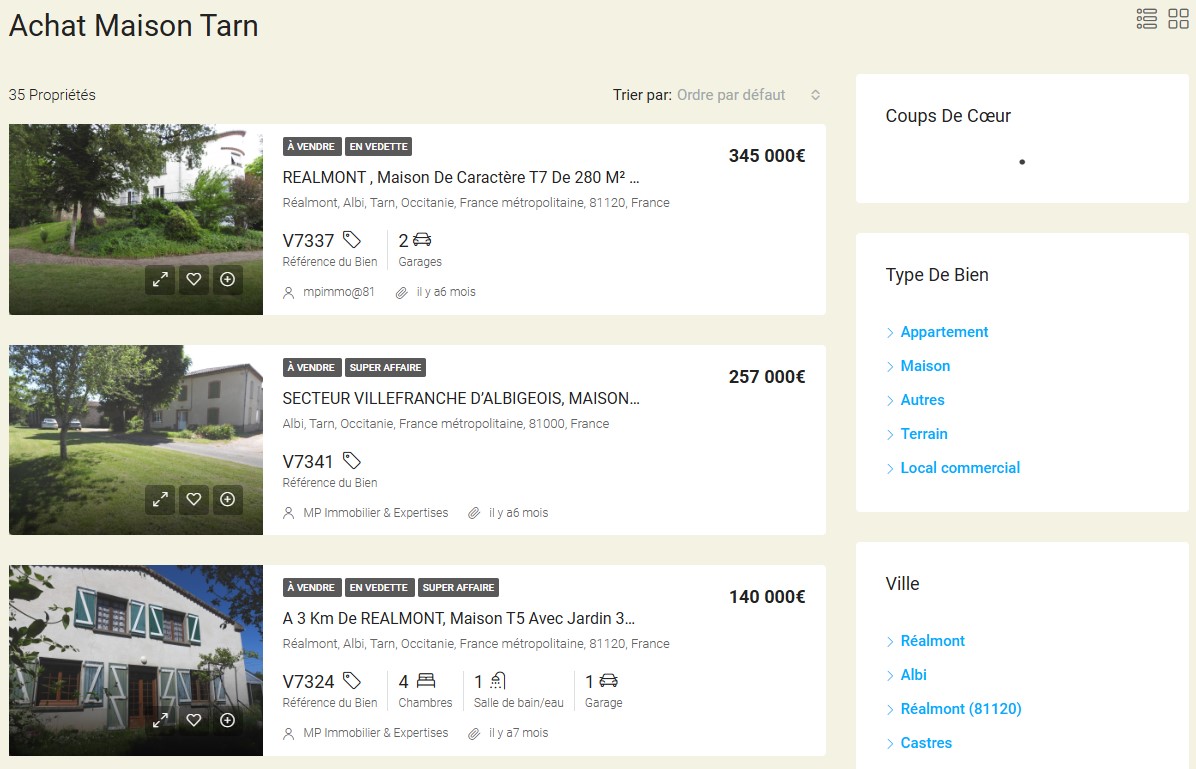Filter by Appartement property type
Image resolution: width=1196 pixels, height=769 pixels.
pos(944,332)
